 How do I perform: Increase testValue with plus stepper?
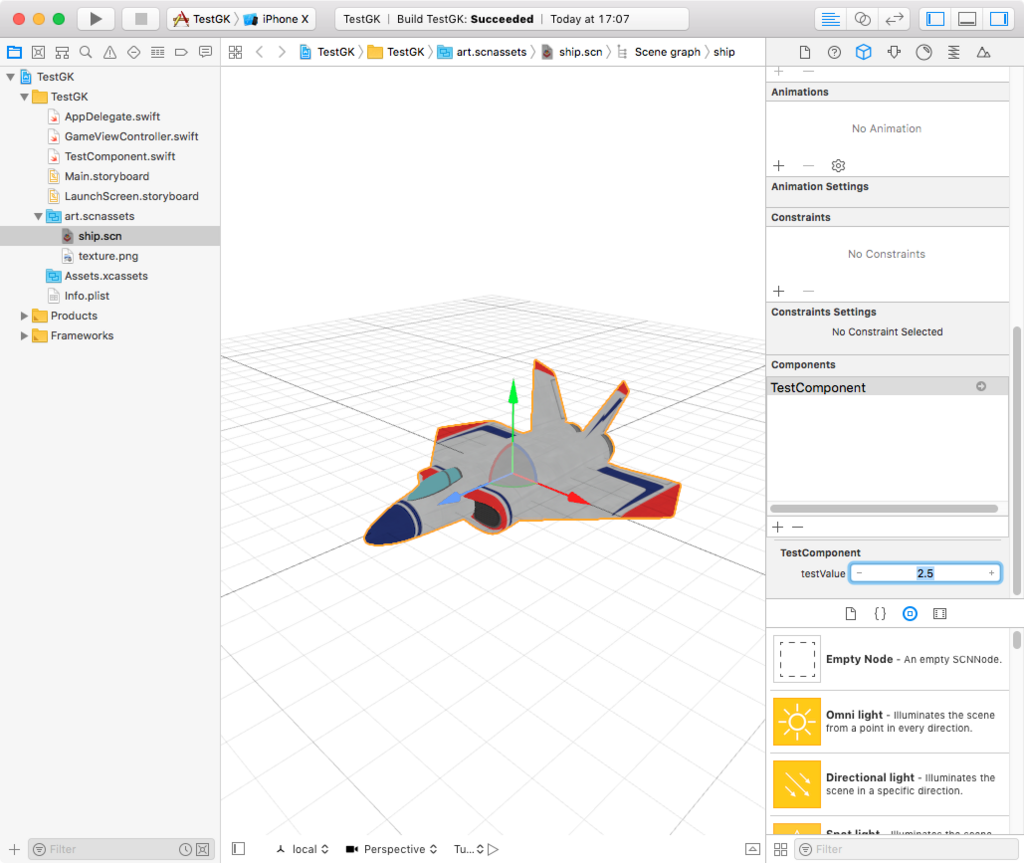point(991,574)
